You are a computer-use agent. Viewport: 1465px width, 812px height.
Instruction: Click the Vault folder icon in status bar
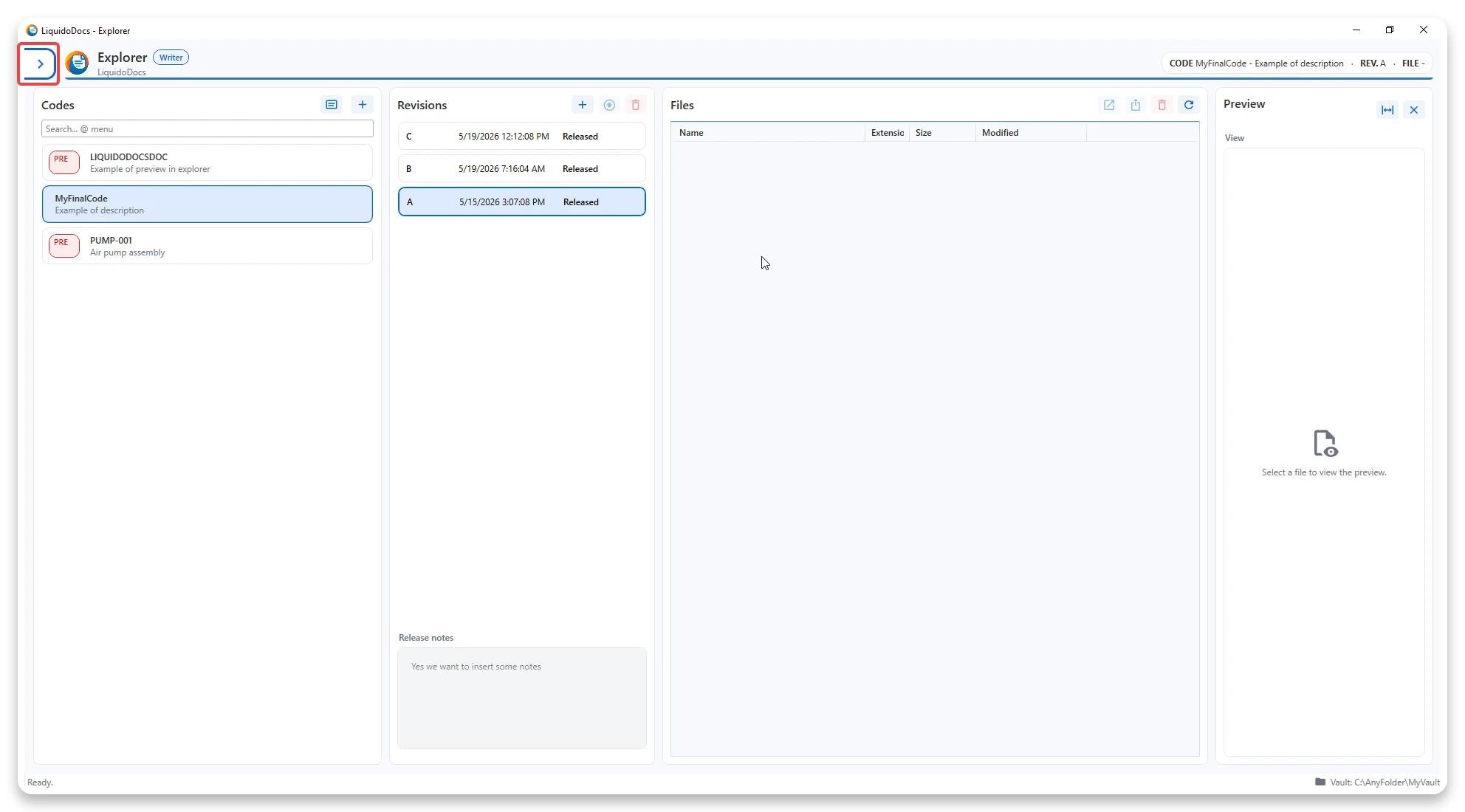[x=1320, y=782]
